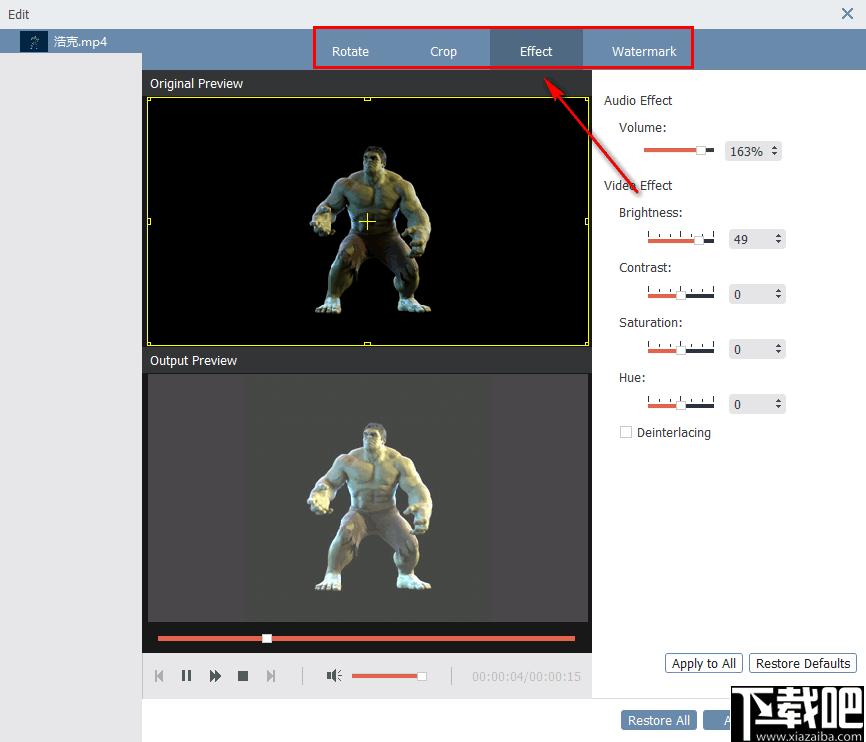Click the Restore Defaults button
The height and width of the screenshot is (742, 866).
point(802,663)
